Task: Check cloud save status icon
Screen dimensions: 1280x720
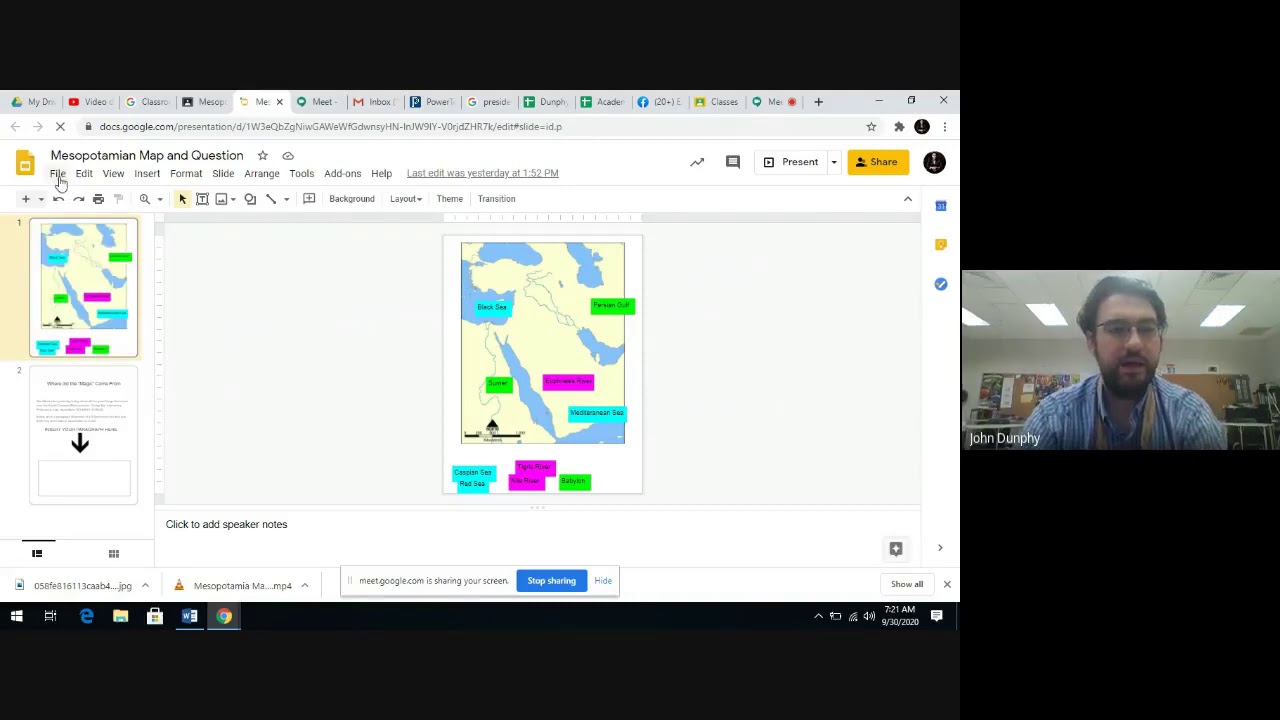Action: 288,155
